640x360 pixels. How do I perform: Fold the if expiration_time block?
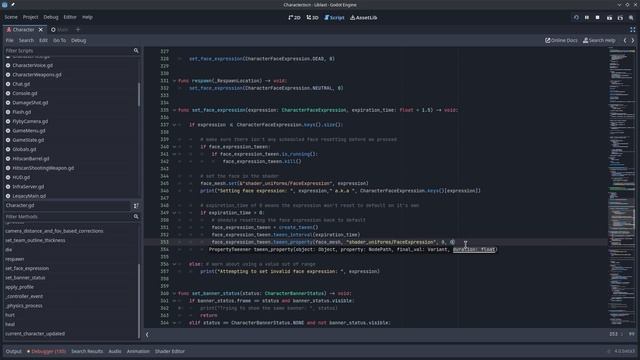[174, 213]
